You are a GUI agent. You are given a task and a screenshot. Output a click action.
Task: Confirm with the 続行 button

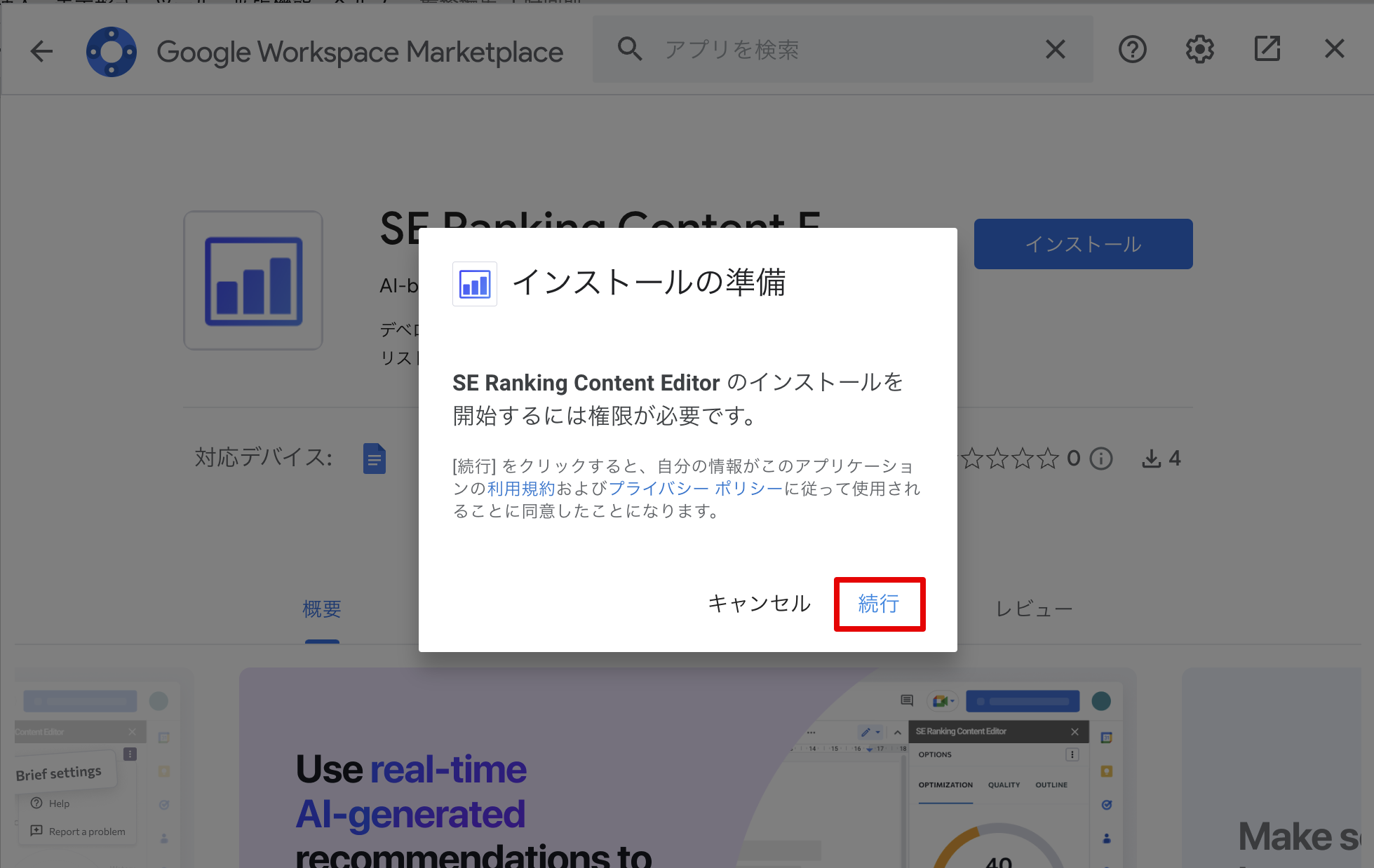[879, 604]
